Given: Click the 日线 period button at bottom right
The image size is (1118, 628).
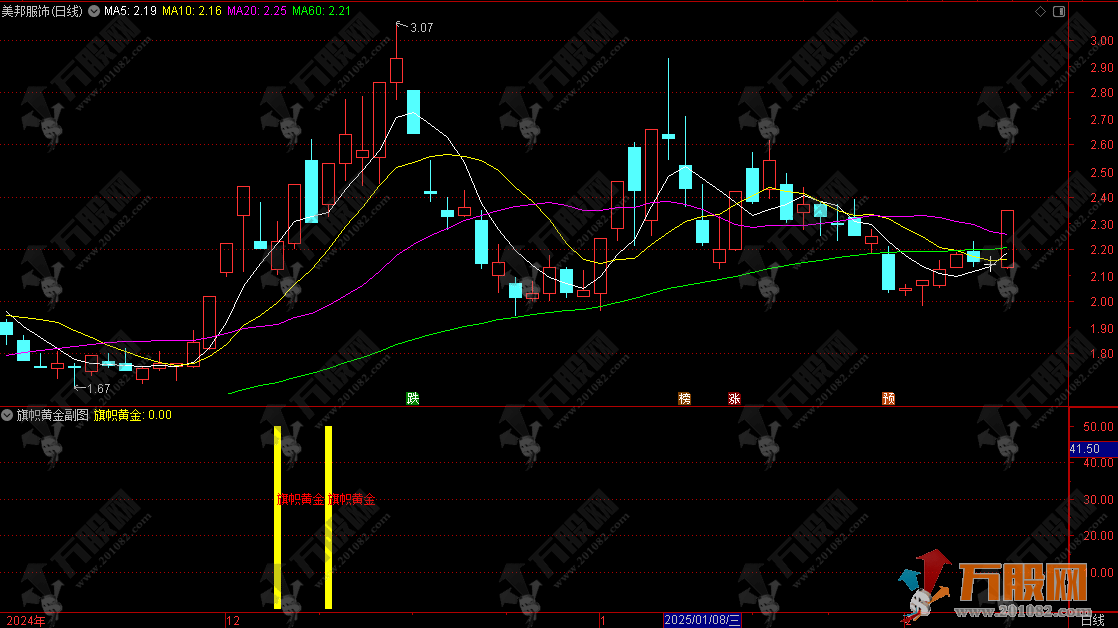Looking at the screenshot, I should 1093,620.
